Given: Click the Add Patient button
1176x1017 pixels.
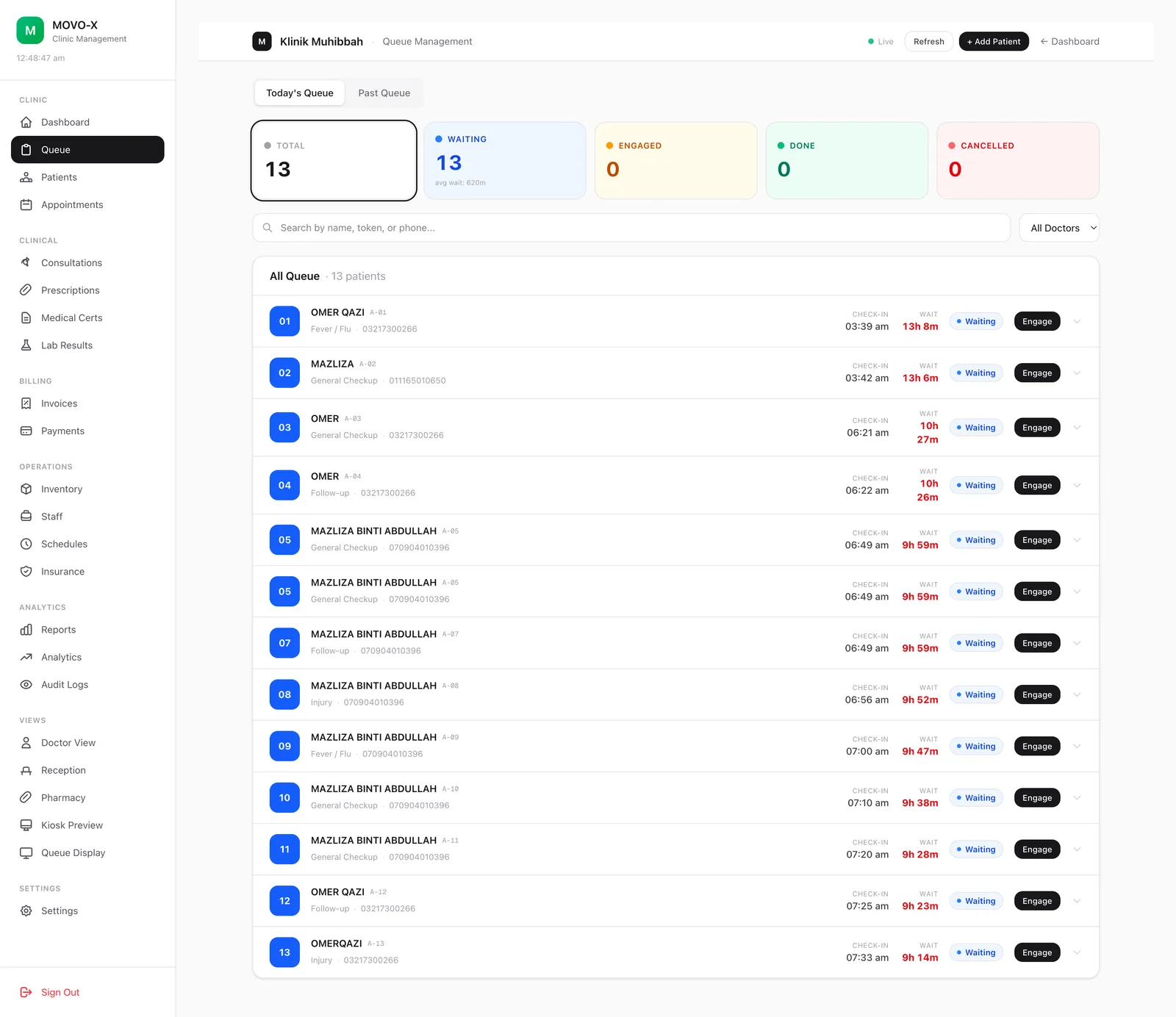Looking at the screenshot, I should tap(994, 41).
